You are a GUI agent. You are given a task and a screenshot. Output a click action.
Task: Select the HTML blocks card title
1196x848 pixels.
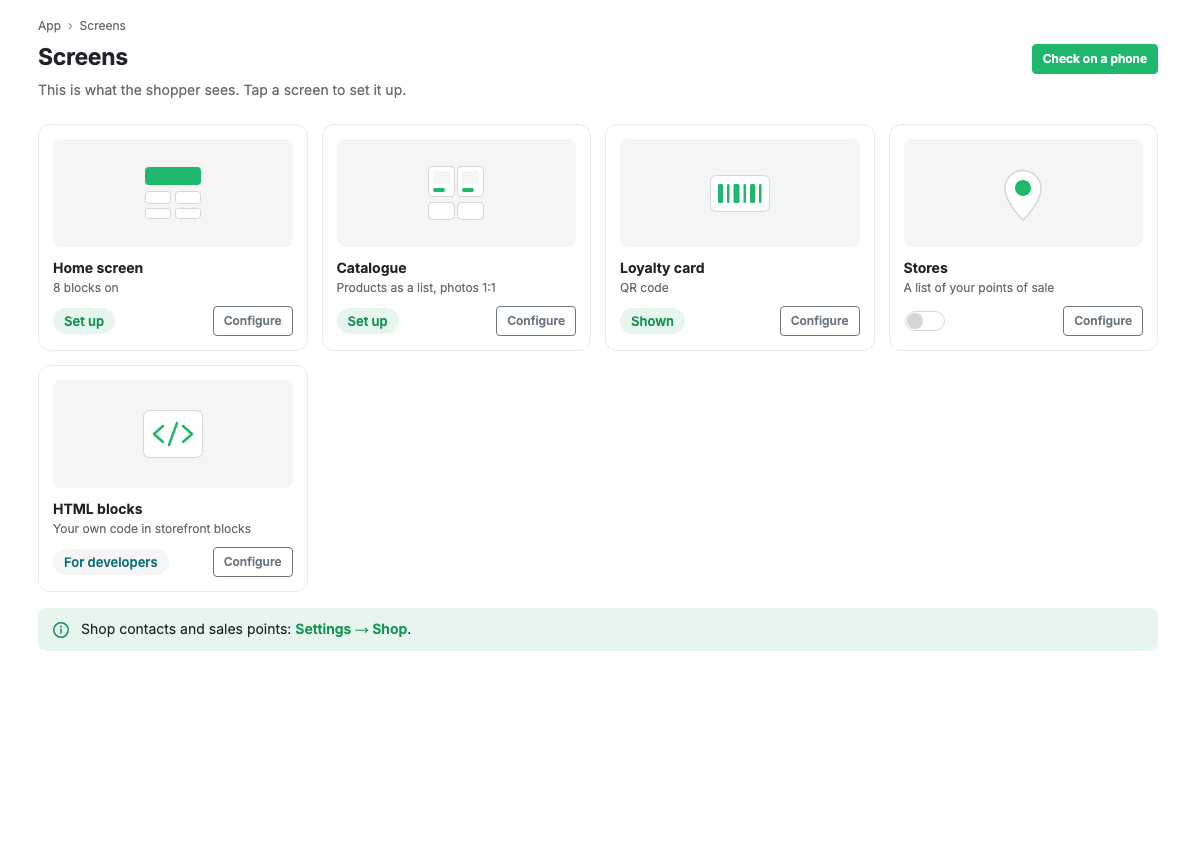tap(98, 509)
